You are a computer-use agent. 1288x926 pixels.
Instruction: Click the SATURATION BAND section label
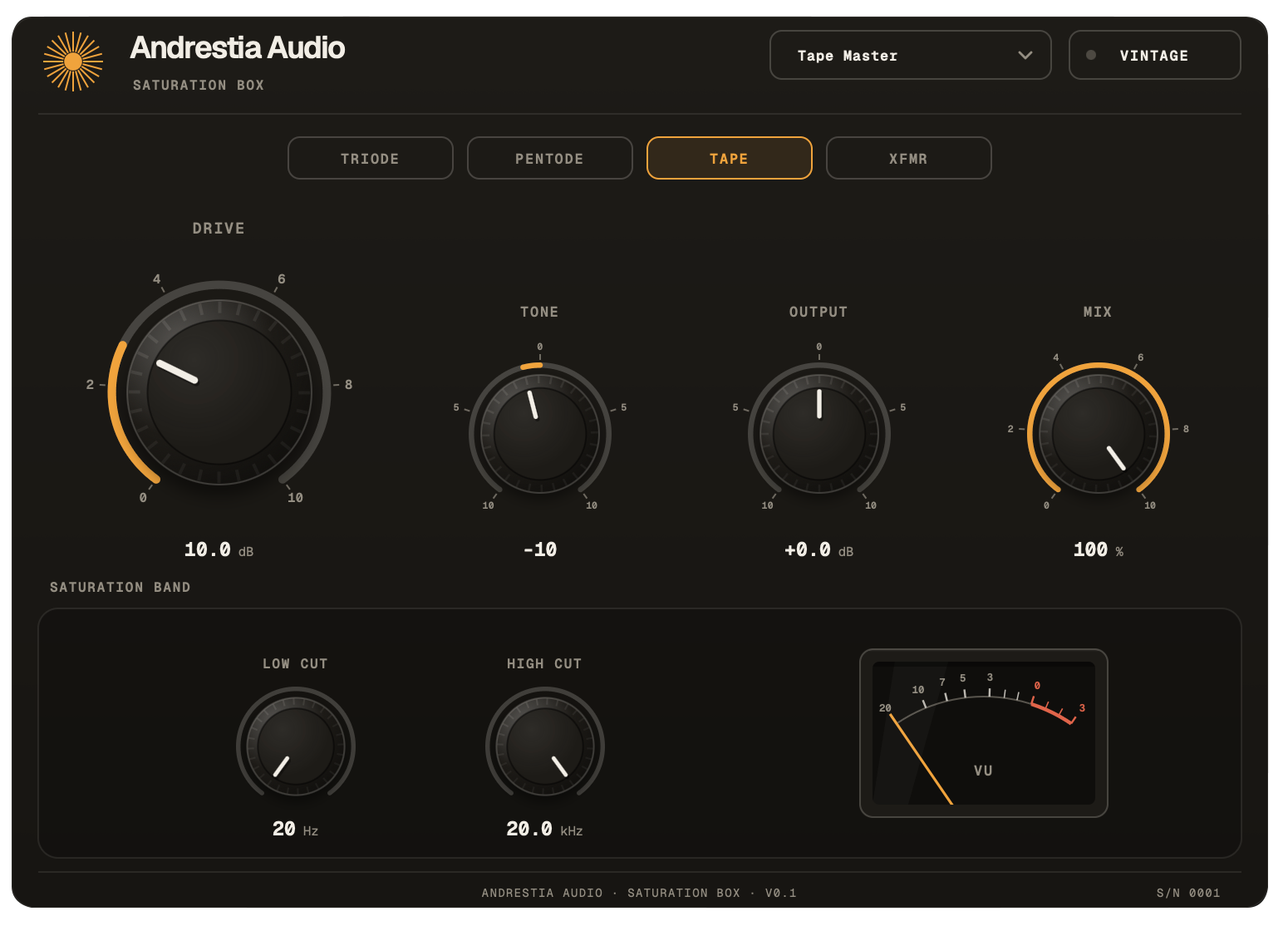[x=120, y=587]
